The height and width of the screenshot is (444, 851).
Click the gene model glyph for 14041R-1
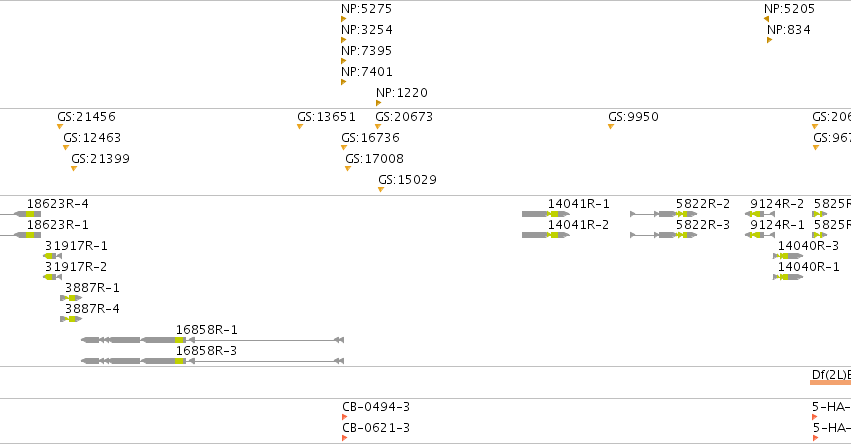tap(546, 214)
